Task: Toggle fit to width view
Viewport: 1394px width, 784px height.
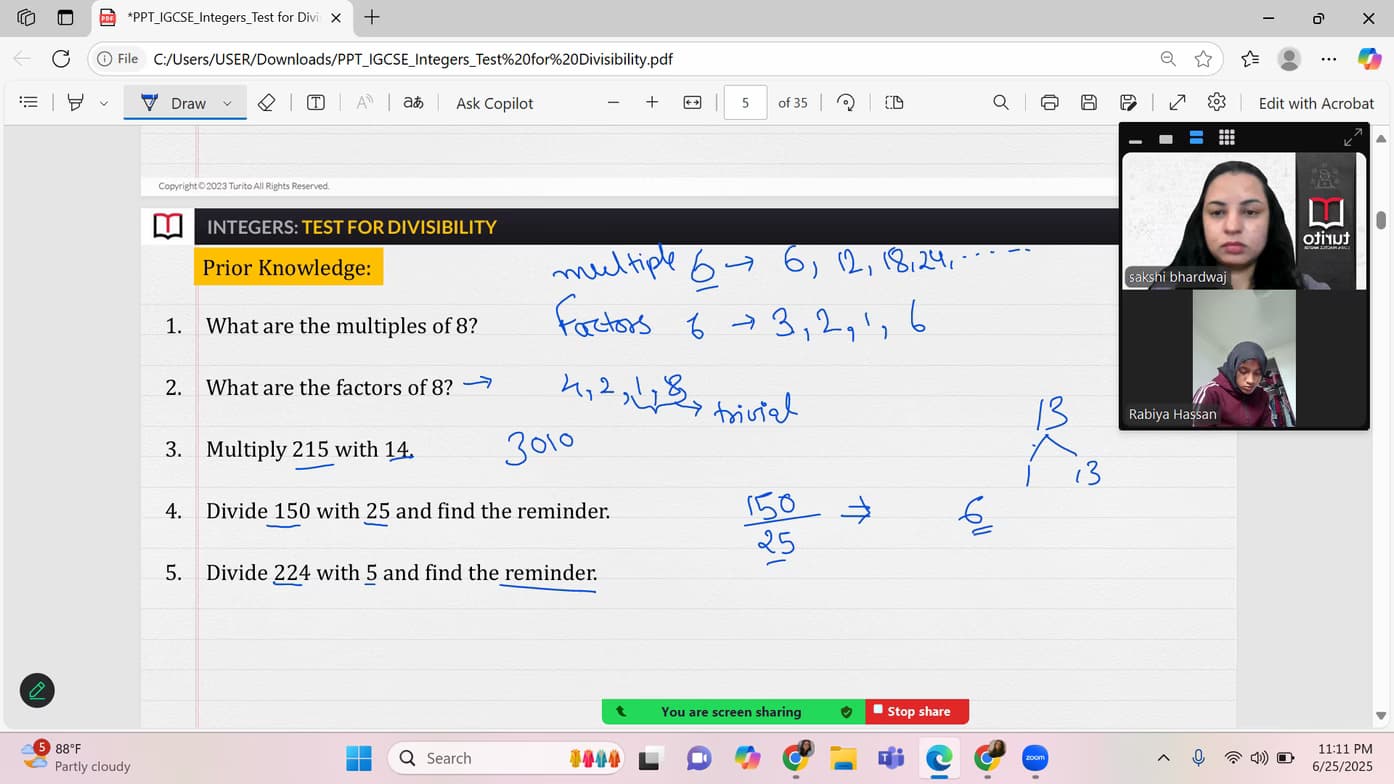Action: (692, 102)
